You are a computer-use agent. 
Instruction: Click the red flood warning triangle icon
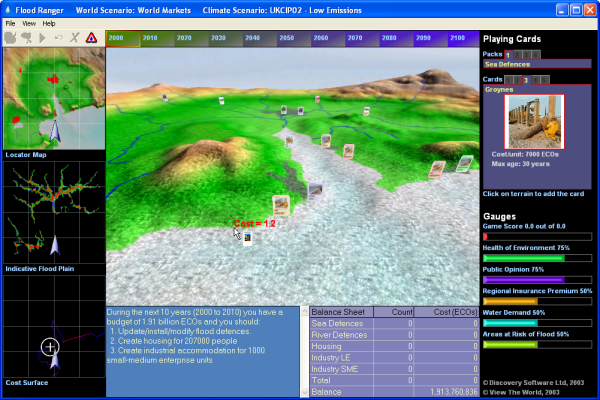[91, 38]
